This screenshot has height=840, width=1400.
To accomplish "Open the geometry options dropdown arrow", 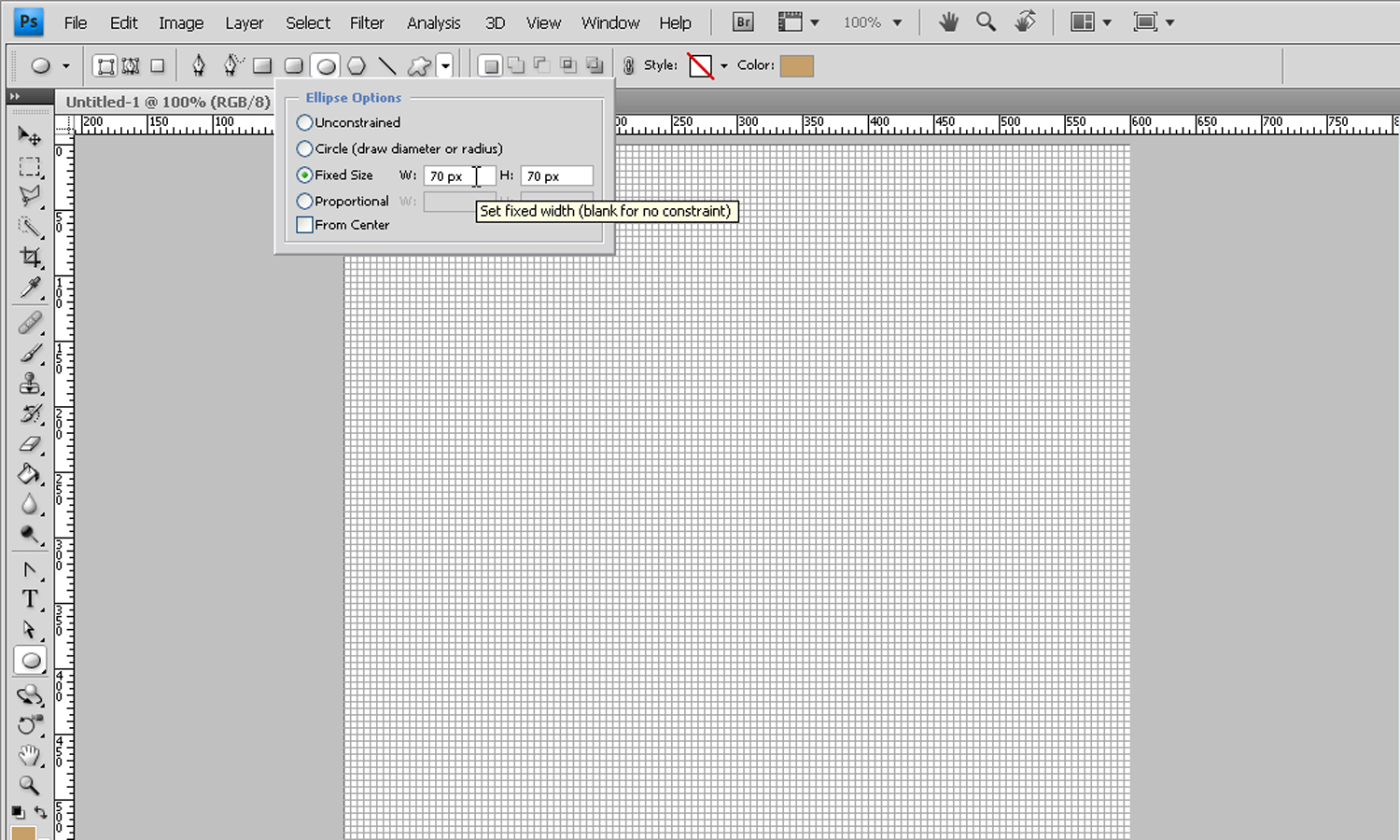I will click(446, 65).
